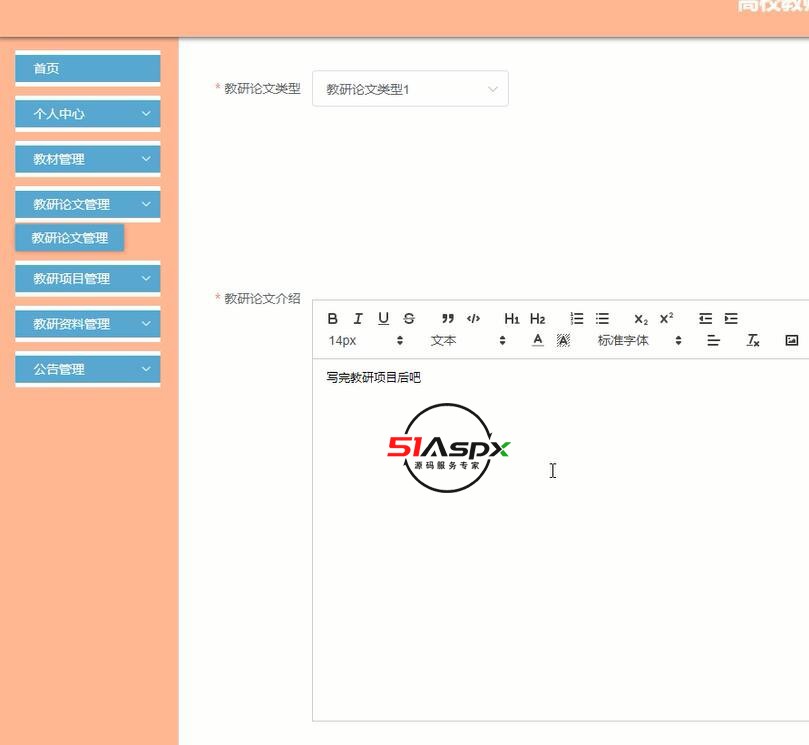Image resolution: width=809 pixels, height=745 pixels.
Task: Toggle italic formatting in editor toolbar
Action: pyautogui.click(x=358, y=318)
